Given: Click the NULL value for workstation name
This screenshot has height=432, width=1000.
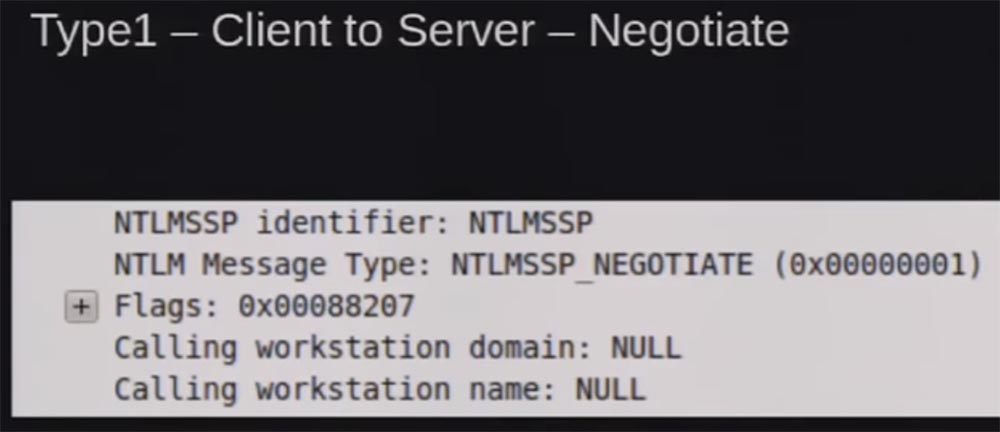Looking at the screenshot, I should pos(610,389).
